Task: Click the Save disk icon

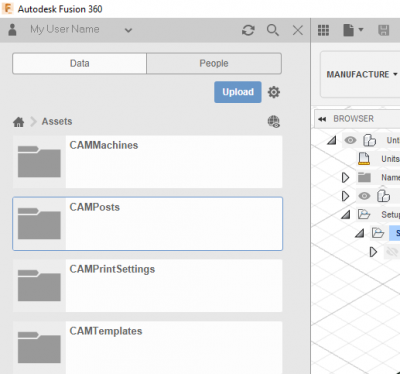Action: pos(384,30)
